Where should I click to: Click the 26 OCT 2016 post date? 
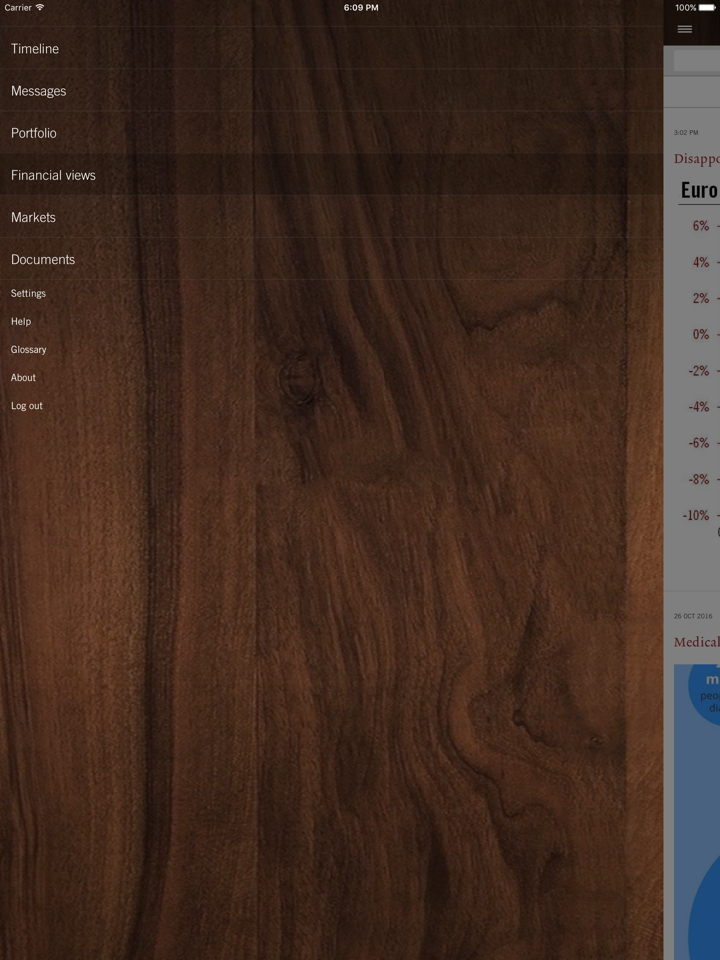[x=692, y=616]
